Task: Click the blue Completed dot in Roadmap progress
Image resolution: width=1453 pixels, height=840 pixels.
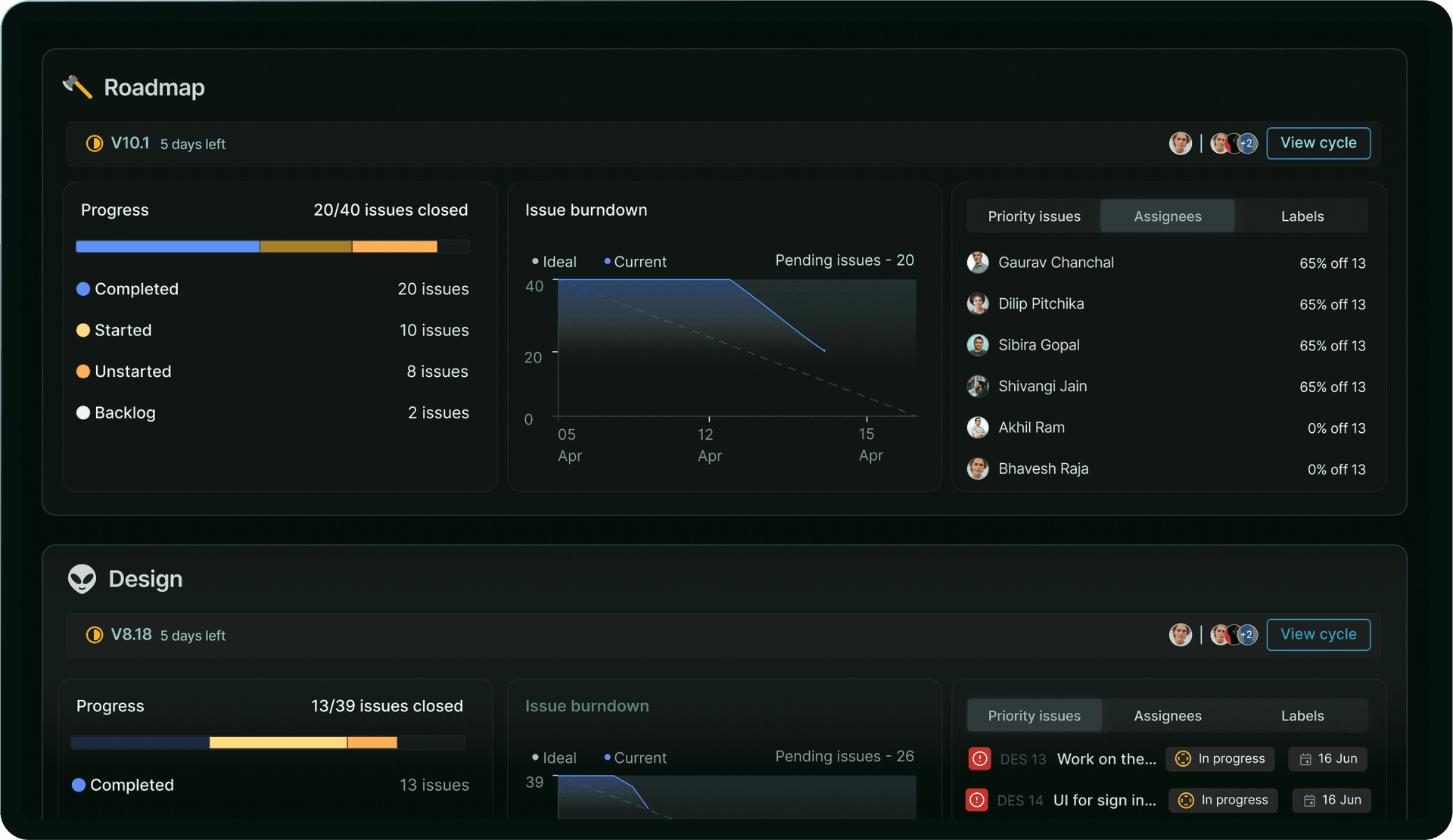Action: pos(83,289)
